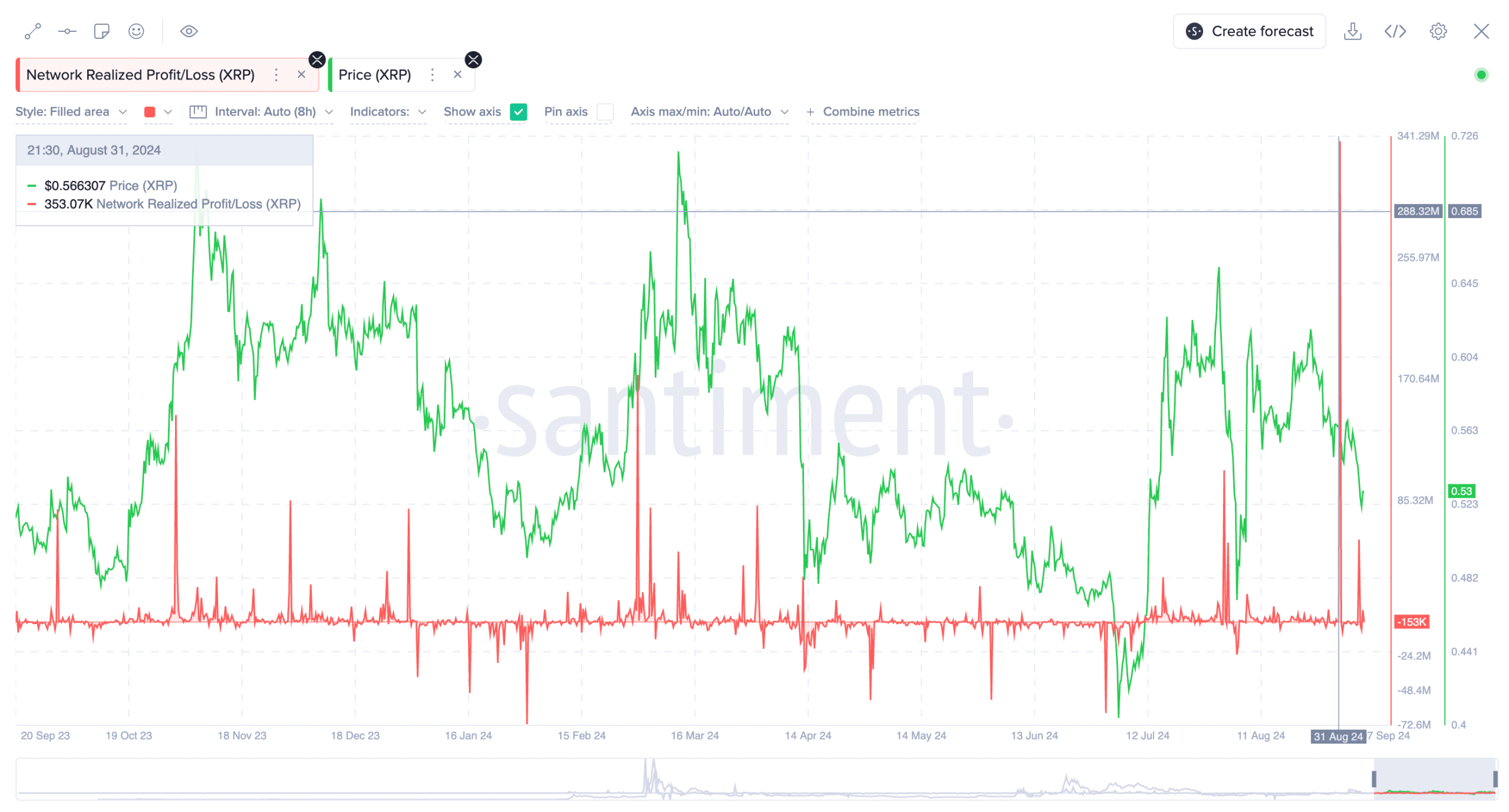Viewport: 1509px width, 812px height.
Task: Download the chart
Action: click(x=1352, y=31)
